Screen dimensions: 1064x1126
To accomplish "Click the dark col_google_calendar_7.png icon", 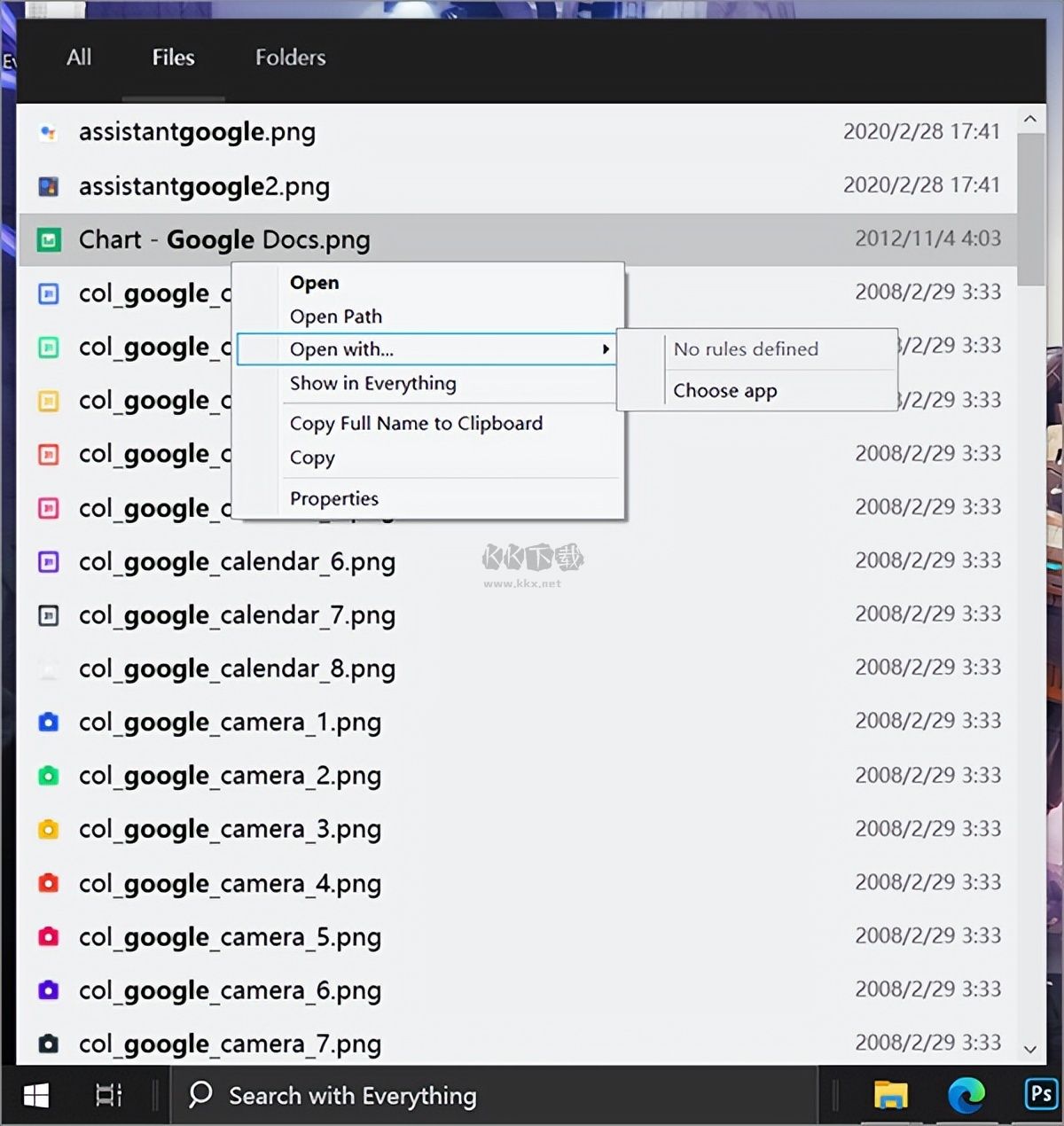I will click(x=49, y=615).
